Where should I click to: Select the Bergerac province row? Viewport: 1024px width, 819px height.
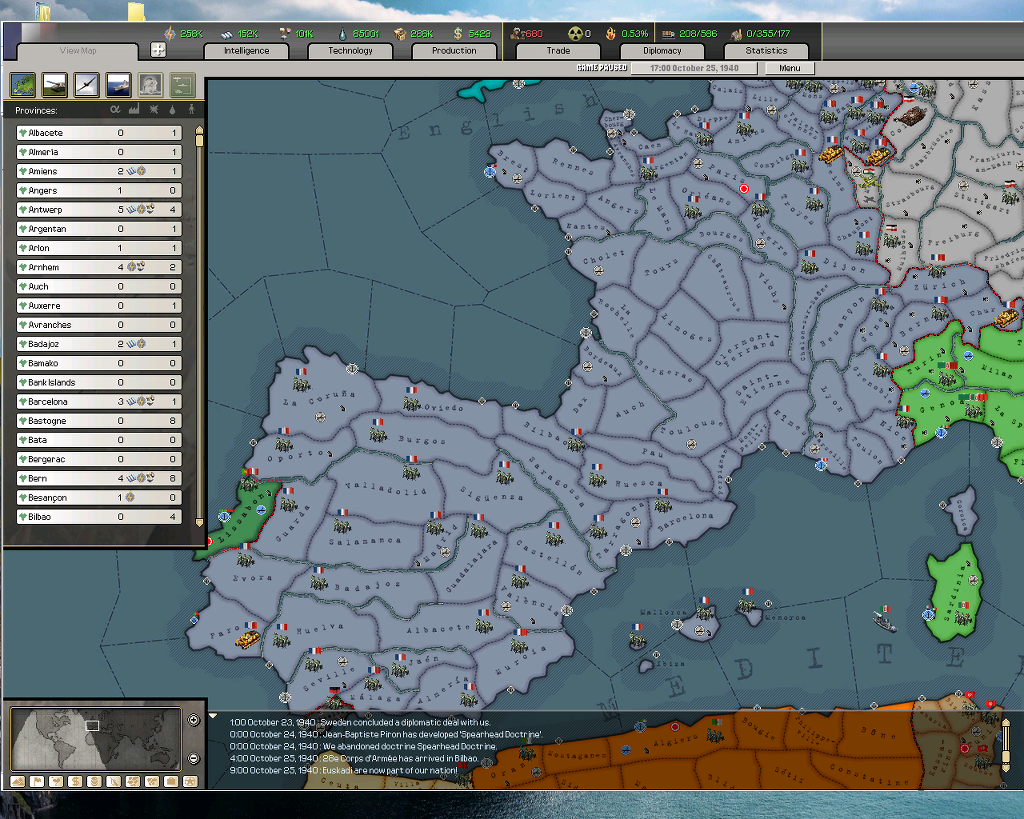point(99,459)
